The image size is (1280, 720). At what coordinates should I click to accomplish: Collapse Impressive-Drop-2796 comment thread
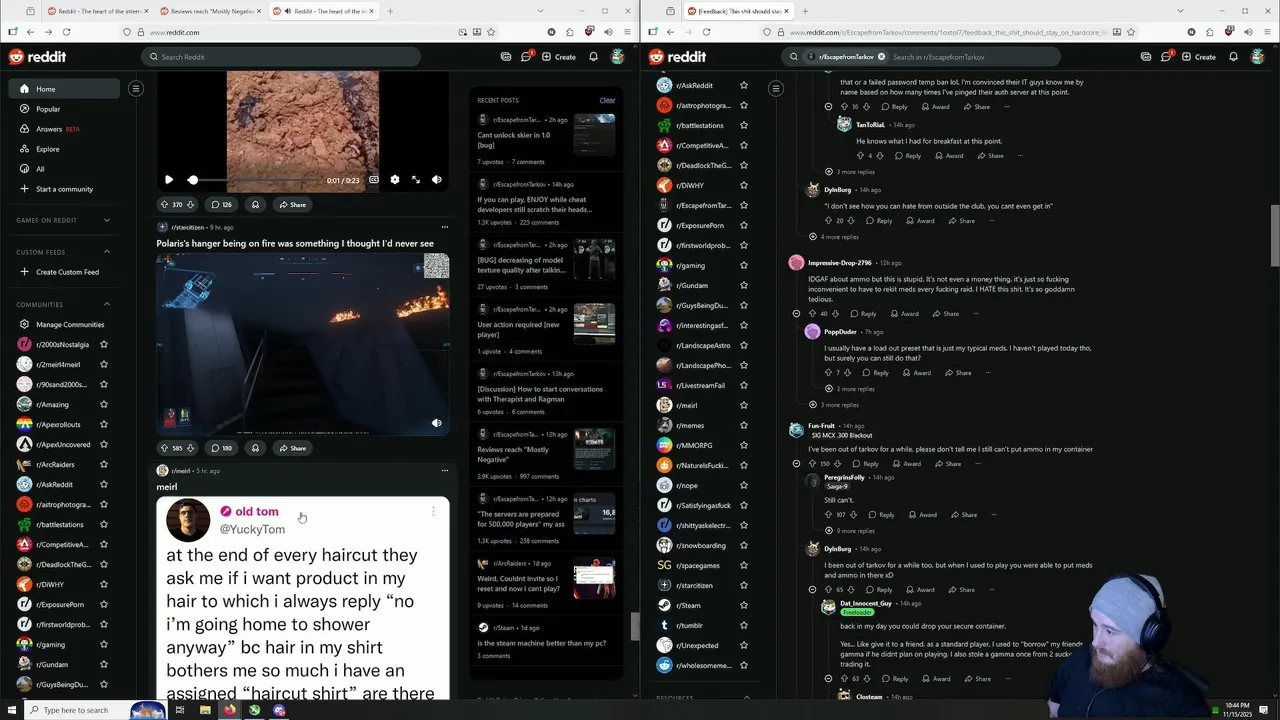(796, 314)
